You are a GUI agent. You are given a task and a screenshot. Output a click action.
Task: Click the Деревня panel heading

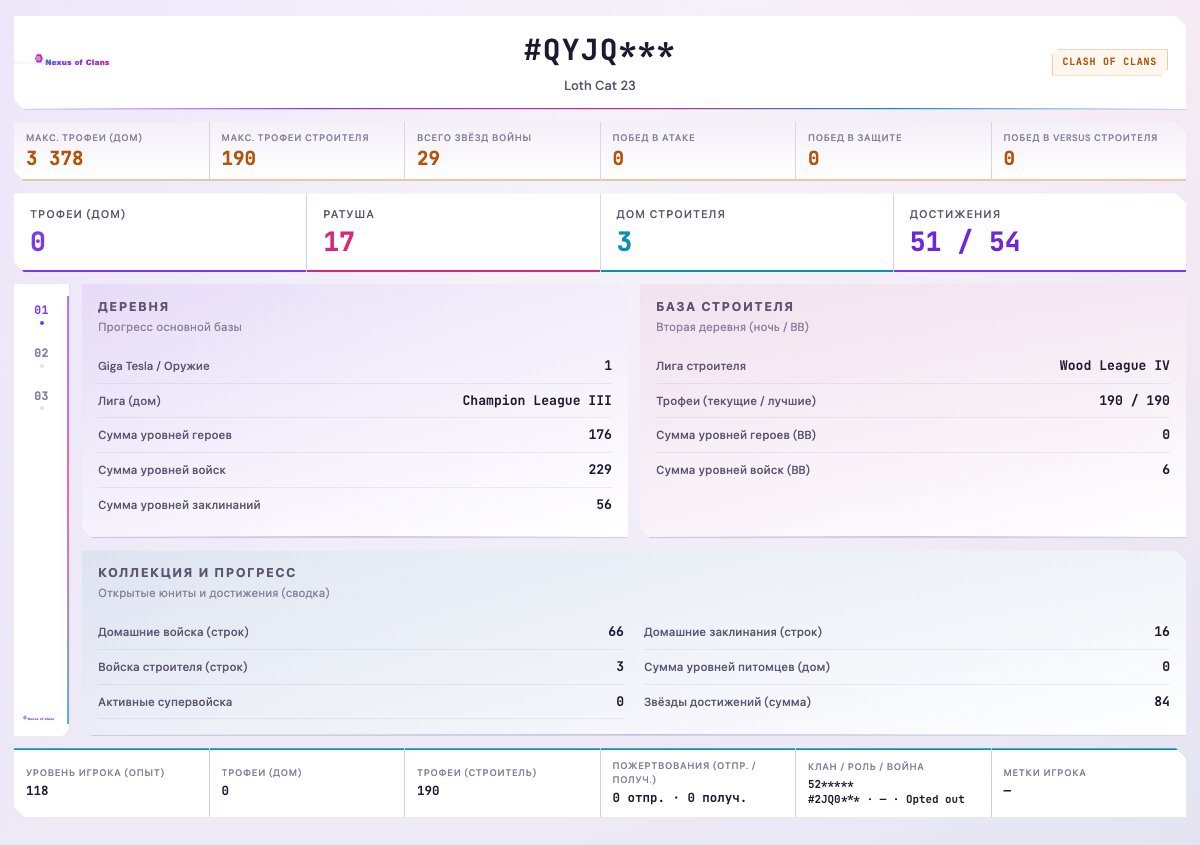(133, 307)
